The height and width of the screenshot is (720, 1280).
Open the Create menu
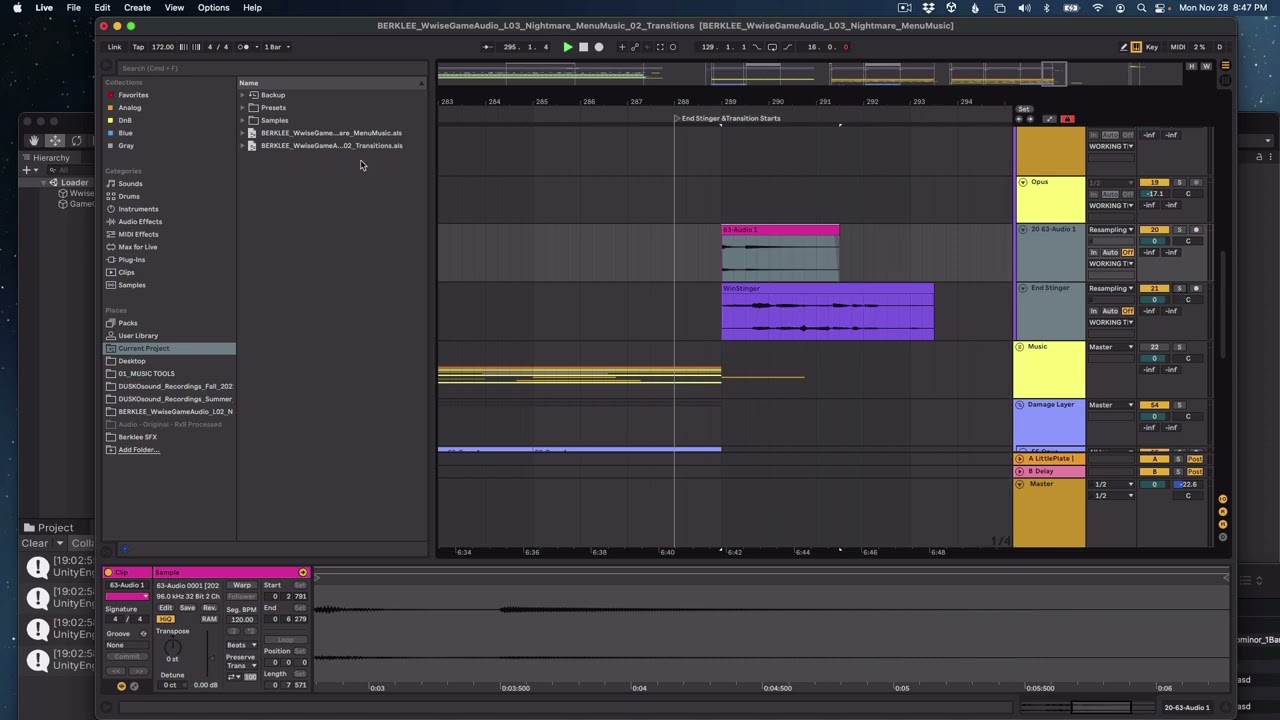pos(137,8)
